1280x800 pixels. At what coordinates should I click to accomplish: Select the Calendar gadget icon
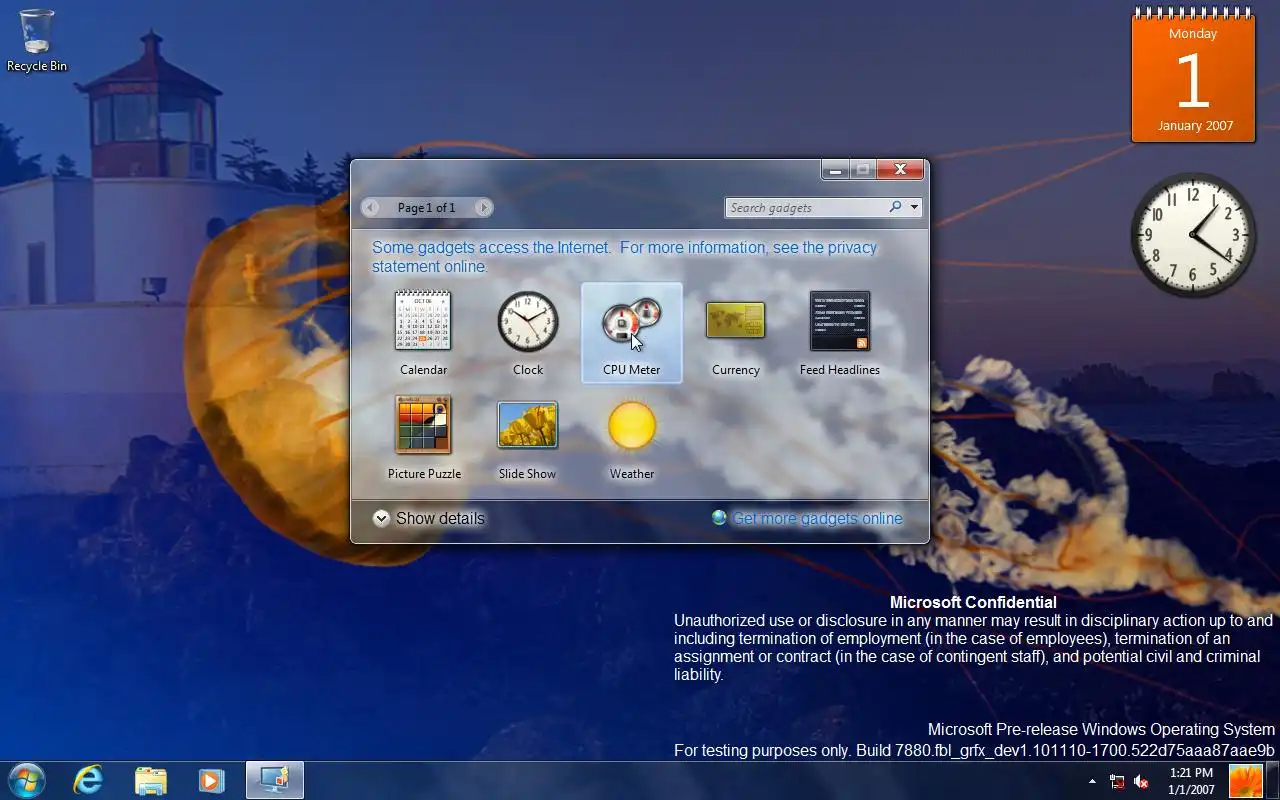[423, 321]
